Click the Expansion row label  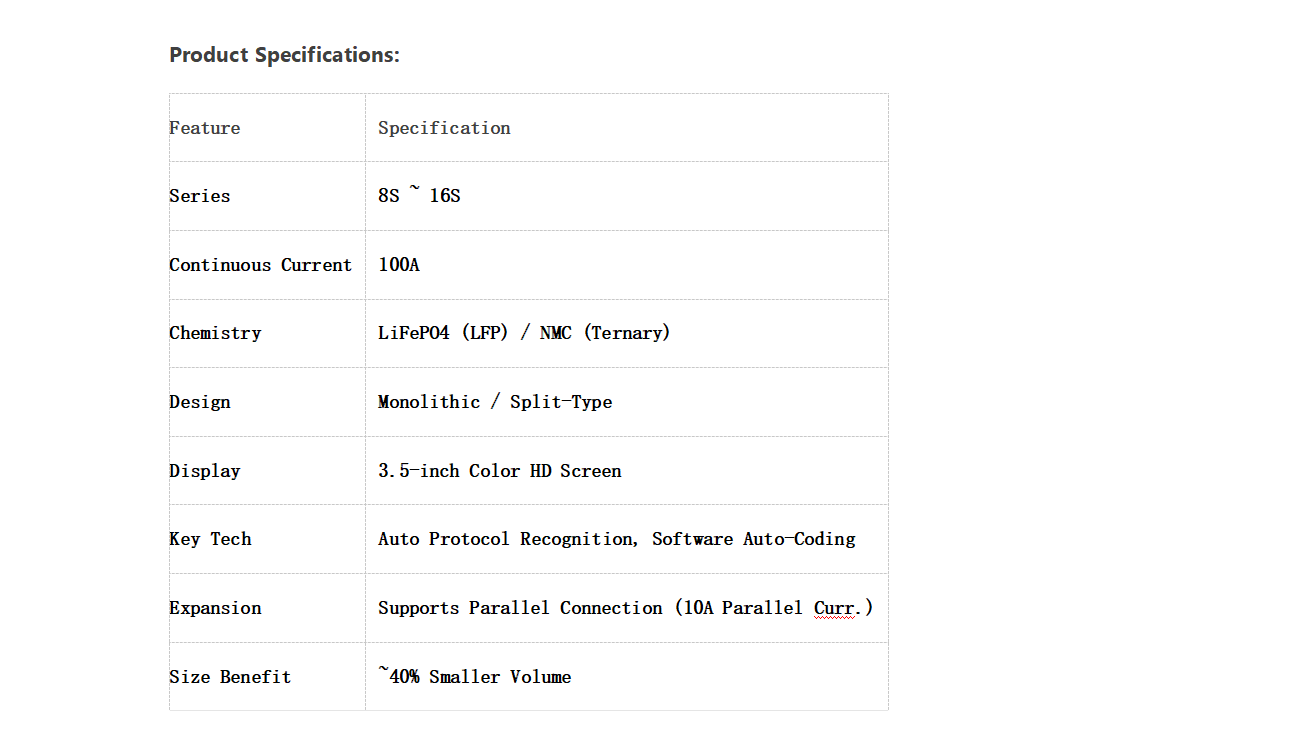point(215,608)
